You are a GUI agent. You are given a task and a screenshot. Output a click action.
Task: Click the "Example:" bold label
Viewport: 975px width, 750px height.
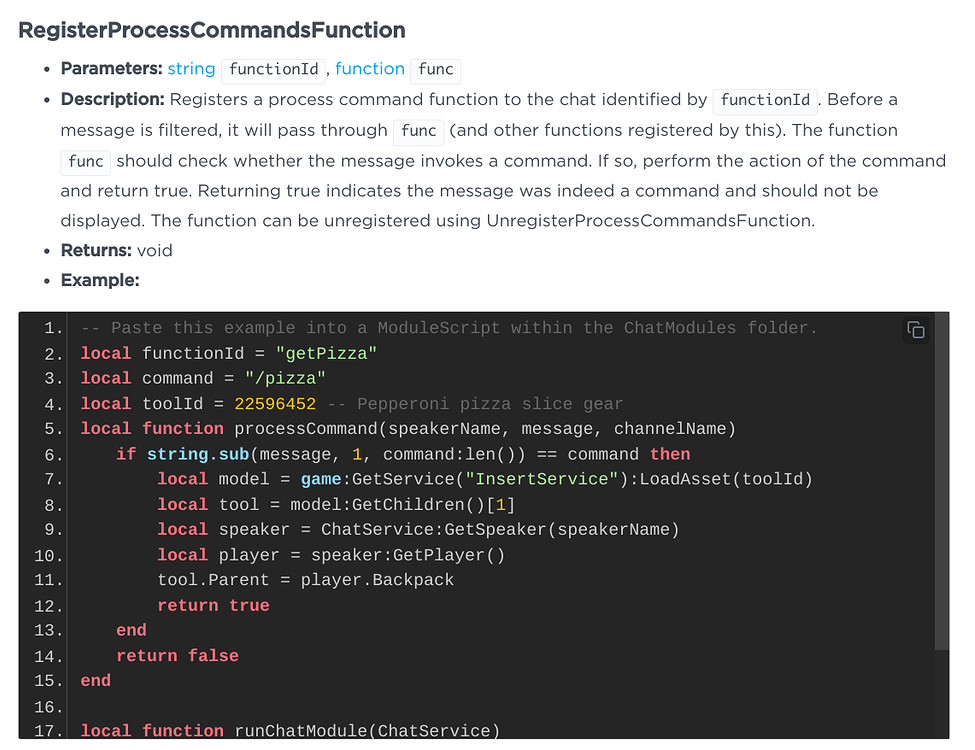(100, 280)
